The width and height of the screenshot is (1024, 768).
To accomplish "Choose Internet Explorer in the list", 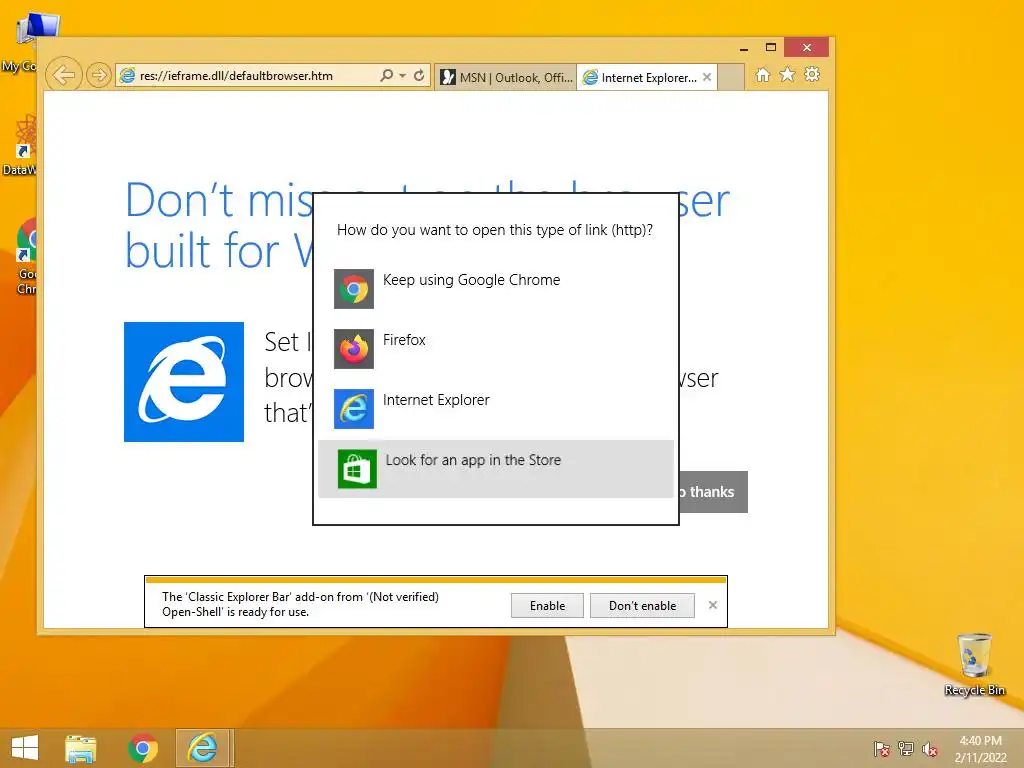I will [496, 409].
